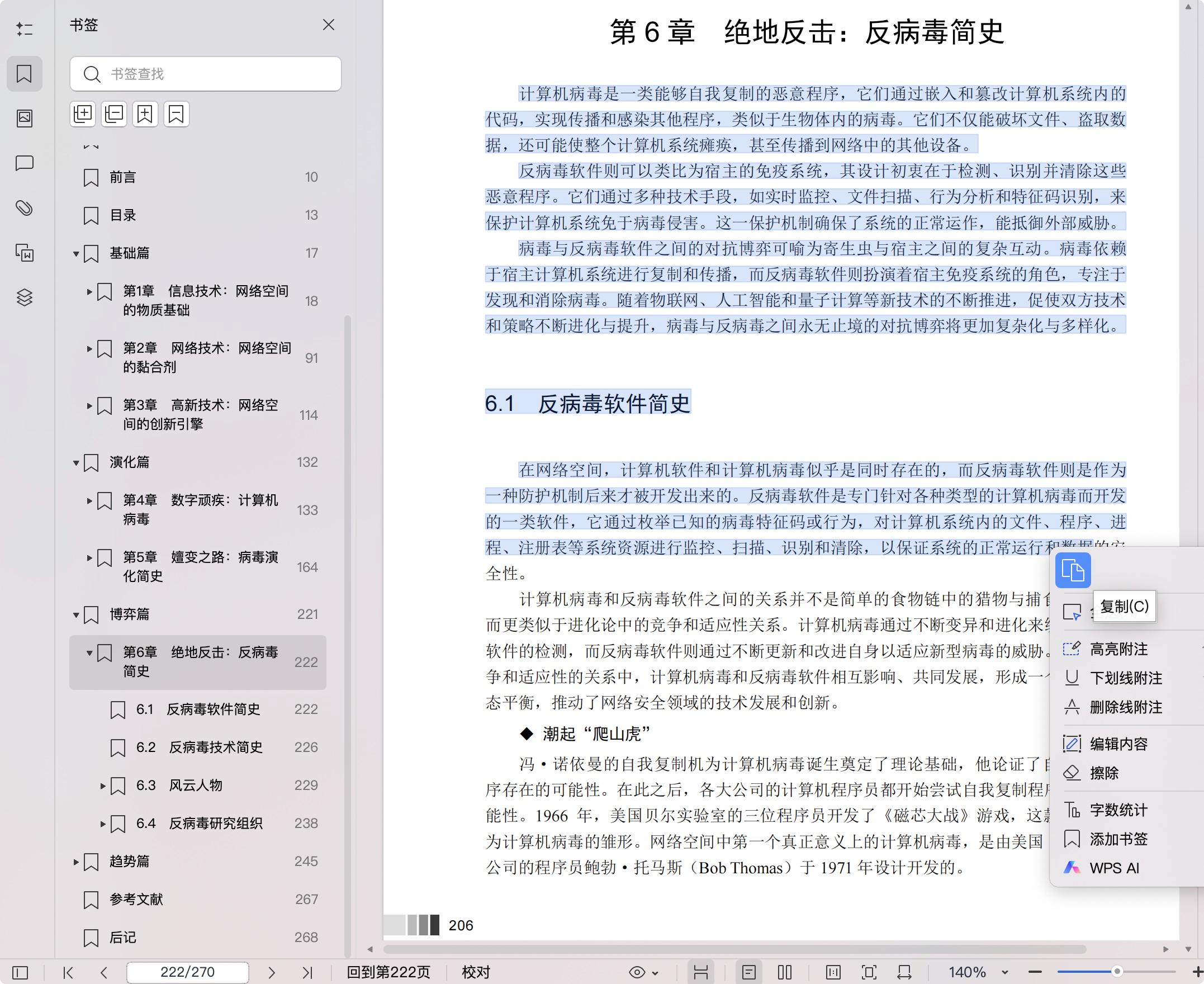Click the 校对 proofread button
Viewport: 1204px width, 984px height.
pyautogui.click(x=476, y=973)
